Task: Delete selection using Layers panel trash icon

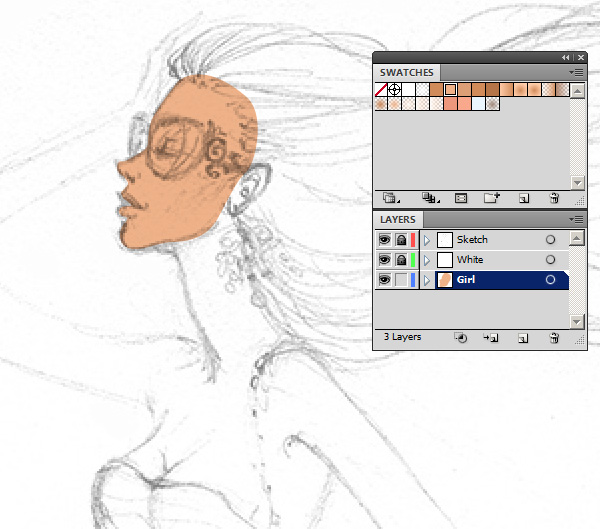Action: (x=554, y=338)
